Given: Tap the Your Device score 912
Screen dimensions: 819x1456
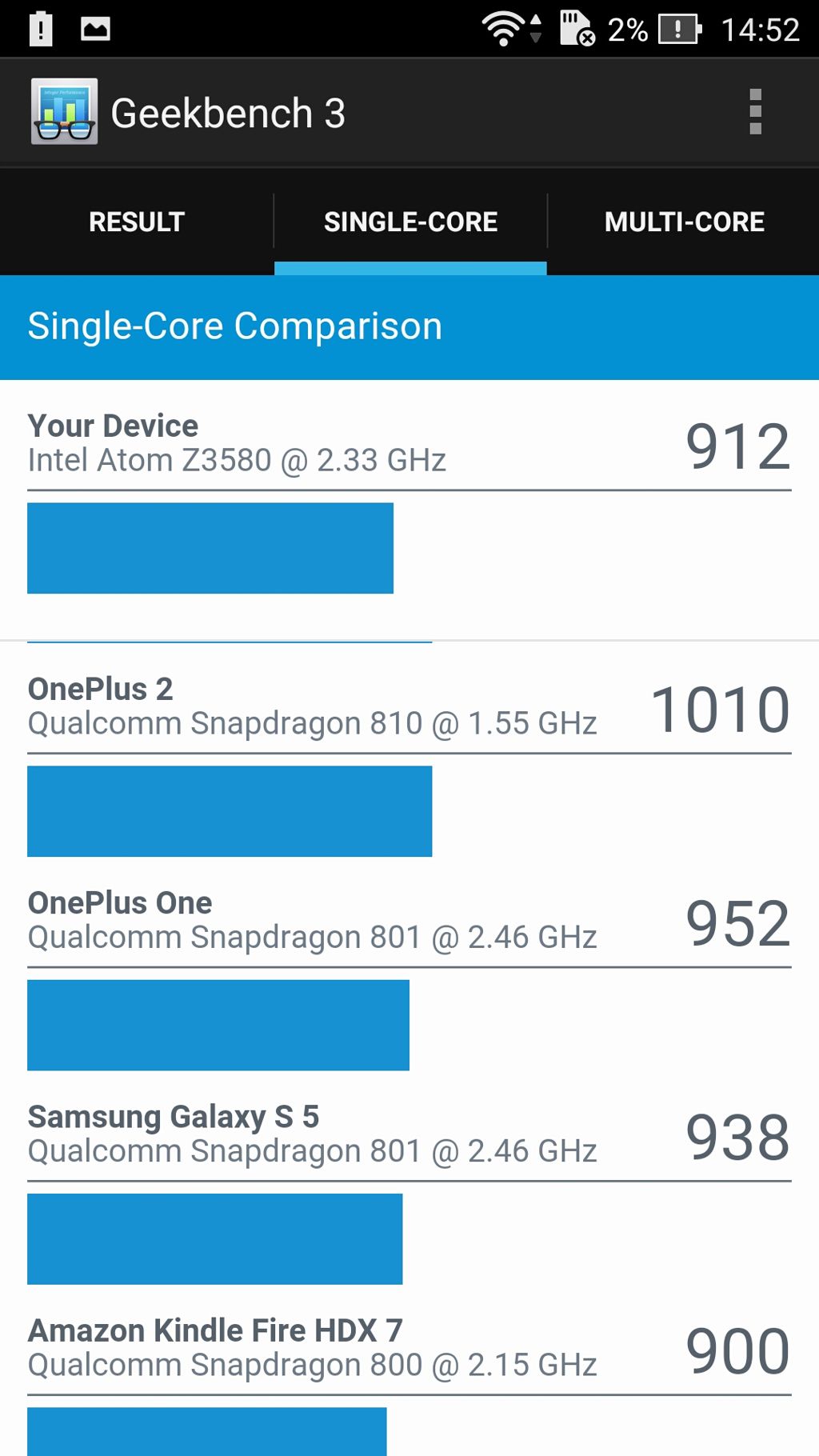Looking at the screenshot, I should coord(737,446).
